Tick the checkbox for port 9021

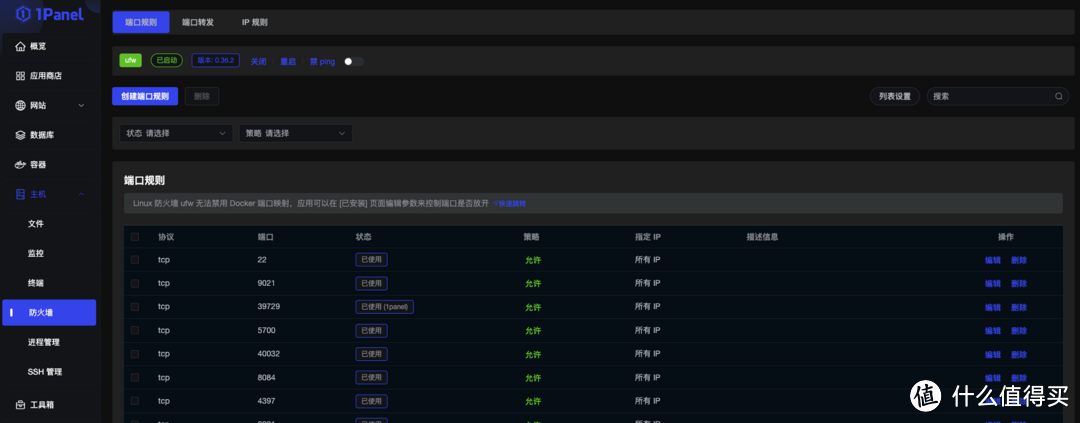point(135,283)
